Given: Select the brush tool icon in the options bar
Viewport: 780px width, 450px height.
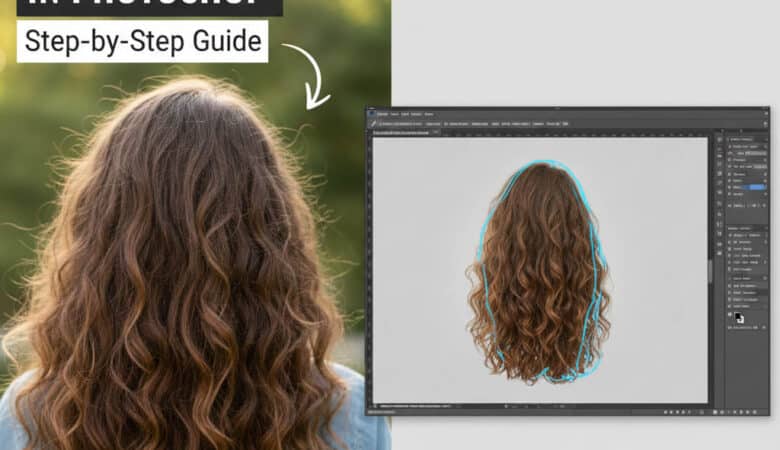Looking at the screenshot, I should 373,124.
